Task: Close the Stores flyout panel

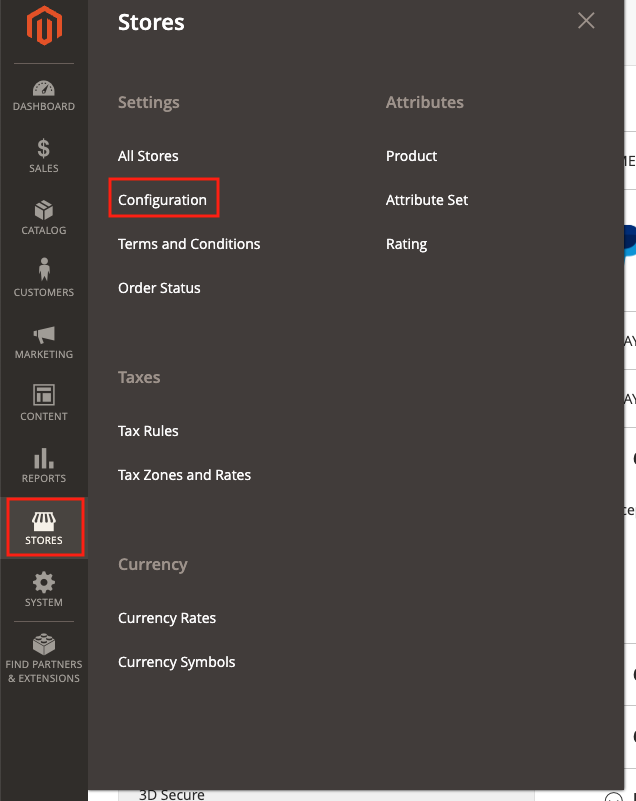Action: tap(586, 21)
